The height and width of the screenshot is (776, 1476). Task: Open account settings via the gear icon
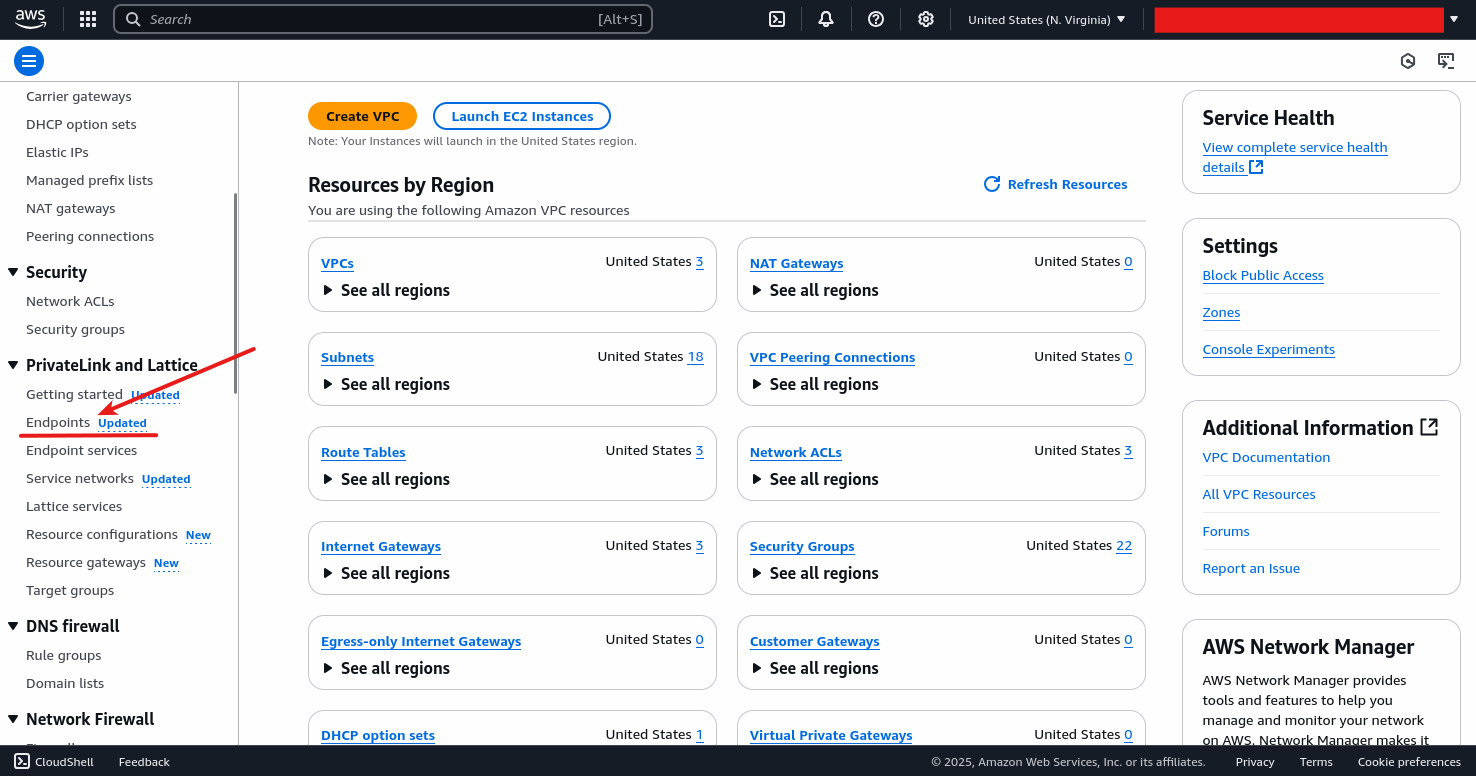pyautogui.click(x=926, y=18)
